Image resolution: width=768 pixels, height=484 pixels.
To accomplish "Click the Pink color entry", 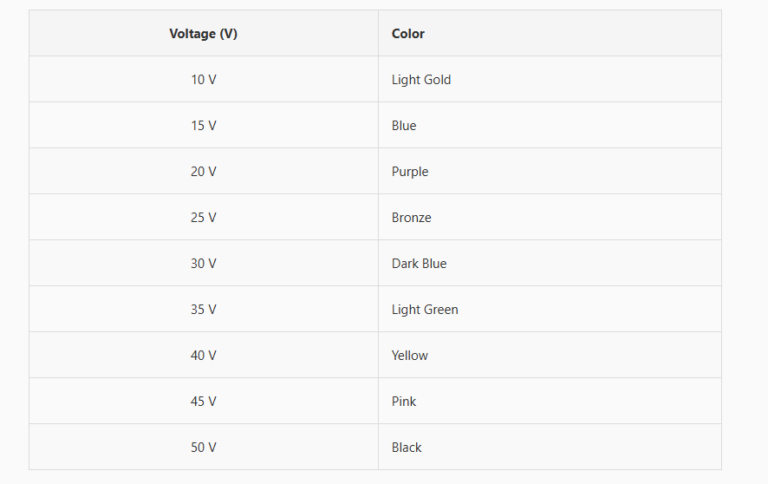I will [404, 402].
